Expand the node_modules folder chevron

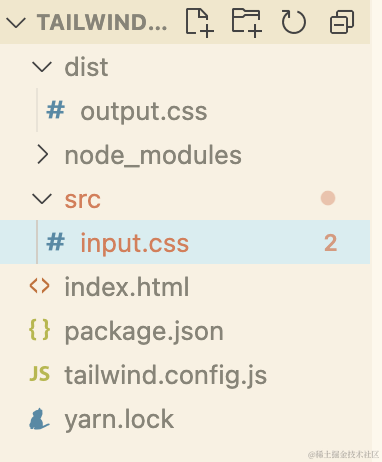(42, 154)
